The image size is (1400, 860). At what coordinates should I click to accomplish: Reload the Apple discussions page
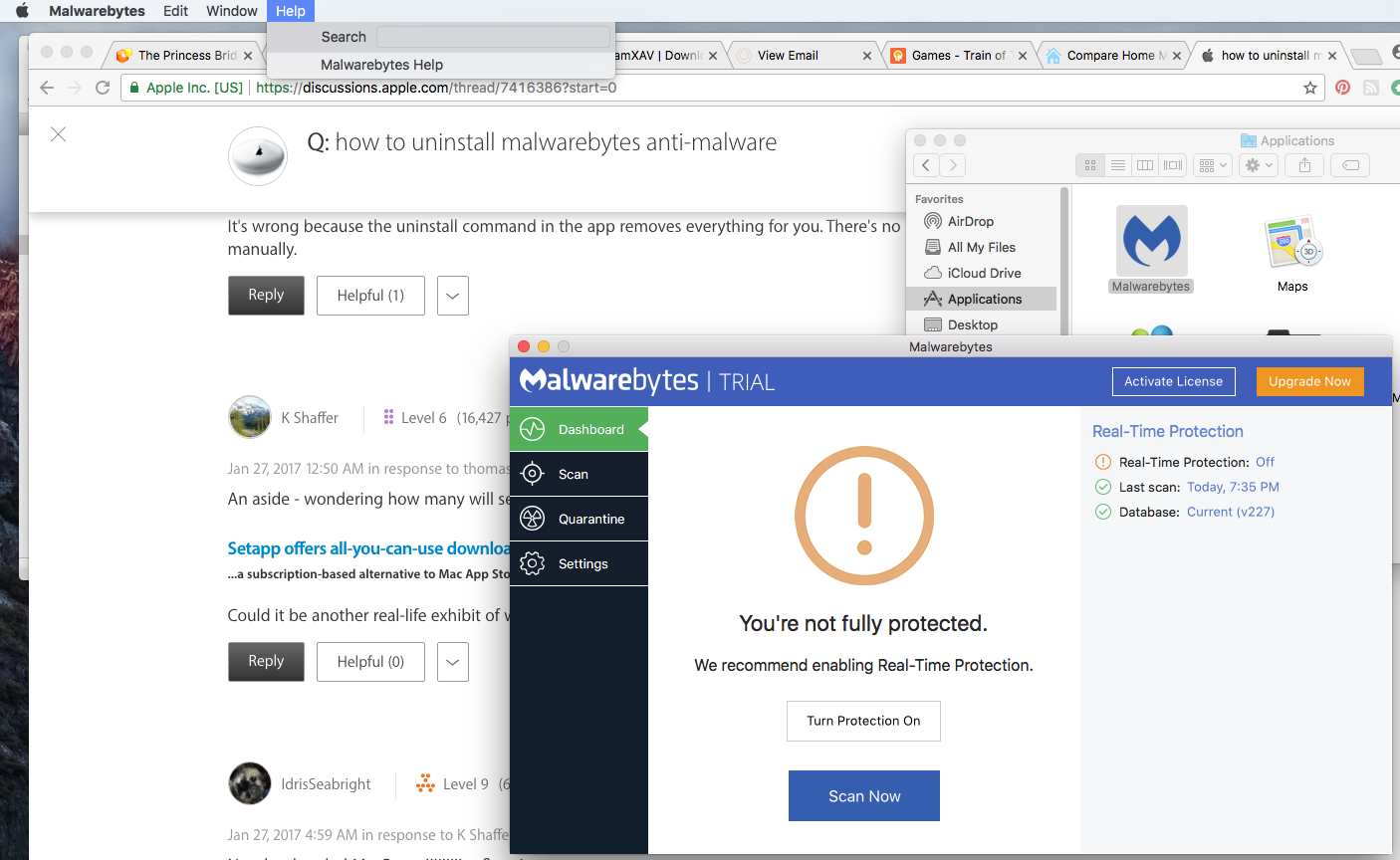click(x=102, y=88)
